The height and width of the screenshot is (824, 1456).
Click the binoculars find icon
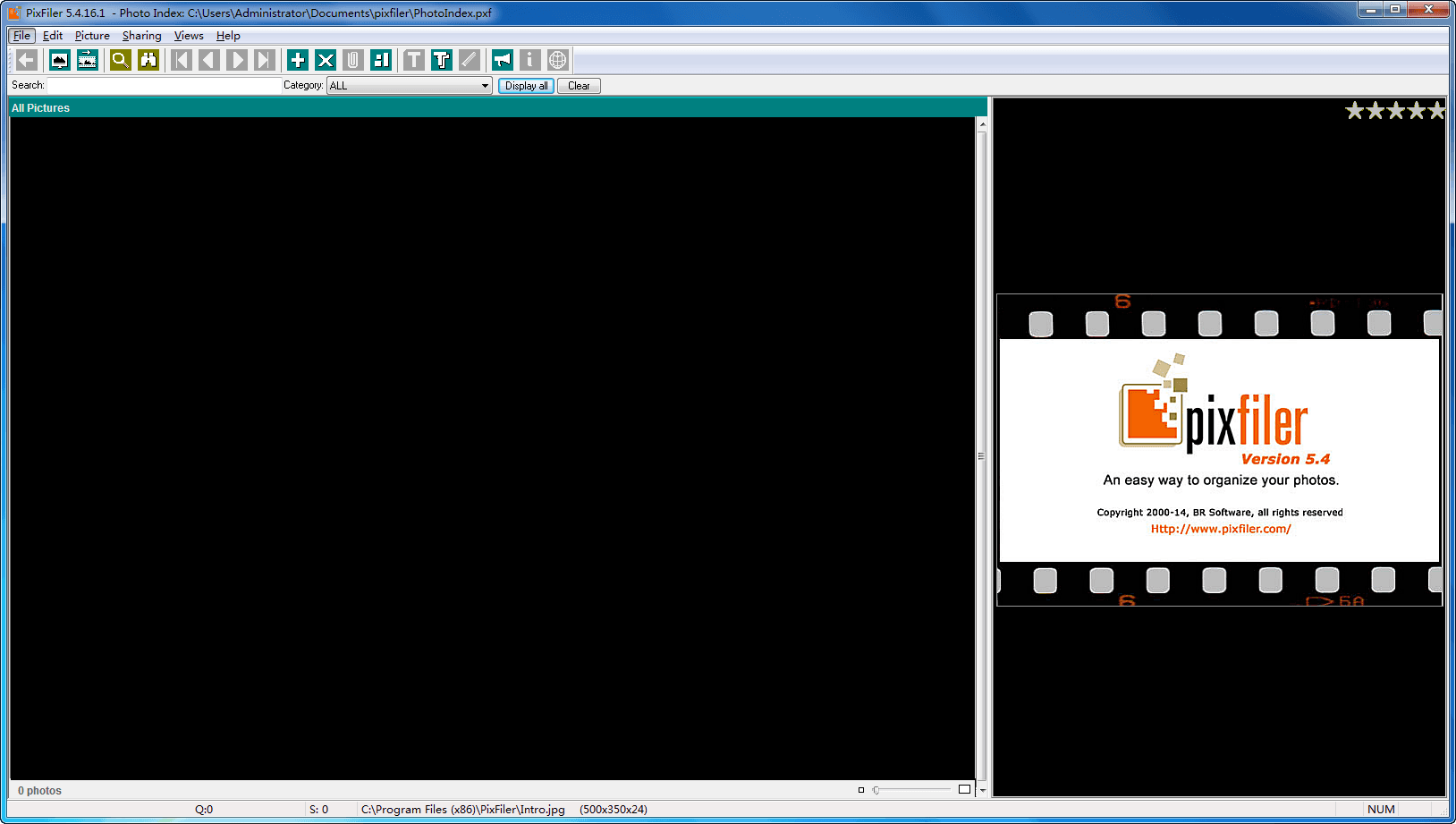point(148,60)
